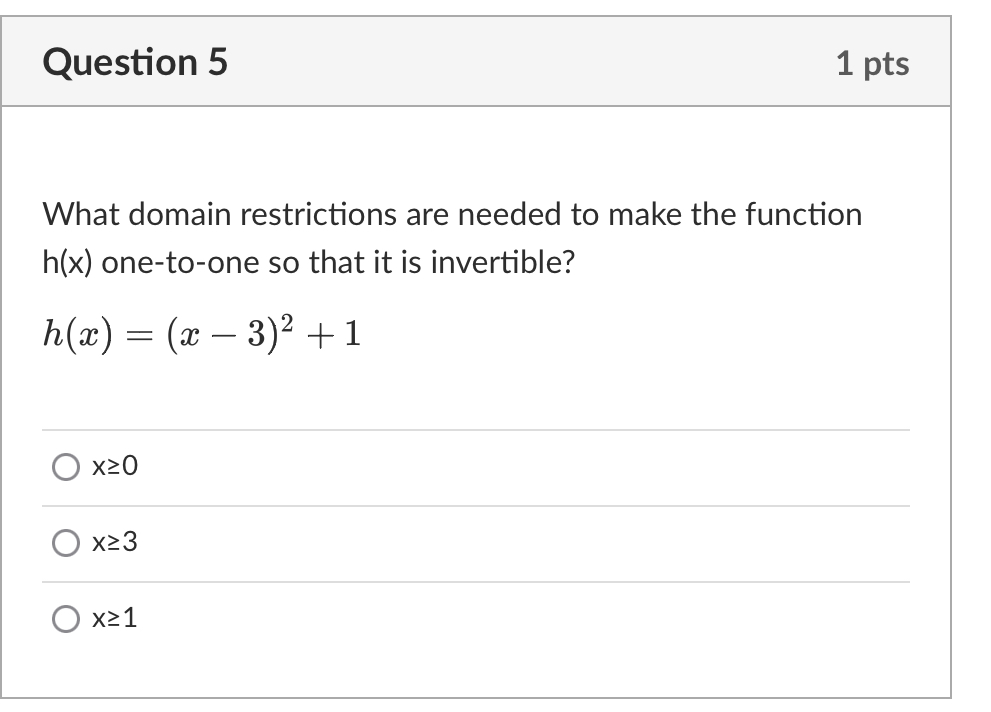Click blank space right of x≥0 answer
This screenshot has width=991, height=712.
click(525, 468)
